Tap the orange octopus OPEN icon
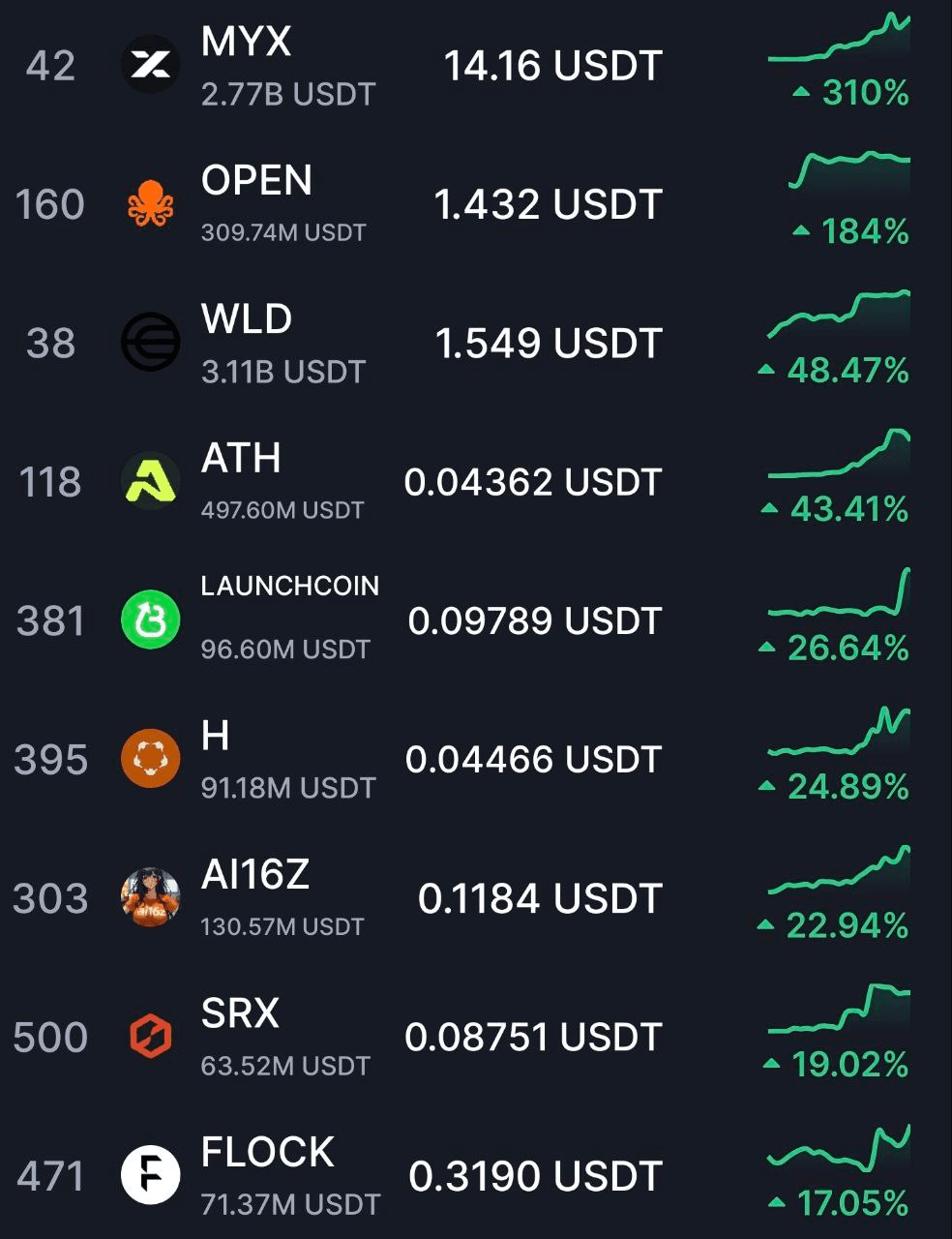 point(150,204)
